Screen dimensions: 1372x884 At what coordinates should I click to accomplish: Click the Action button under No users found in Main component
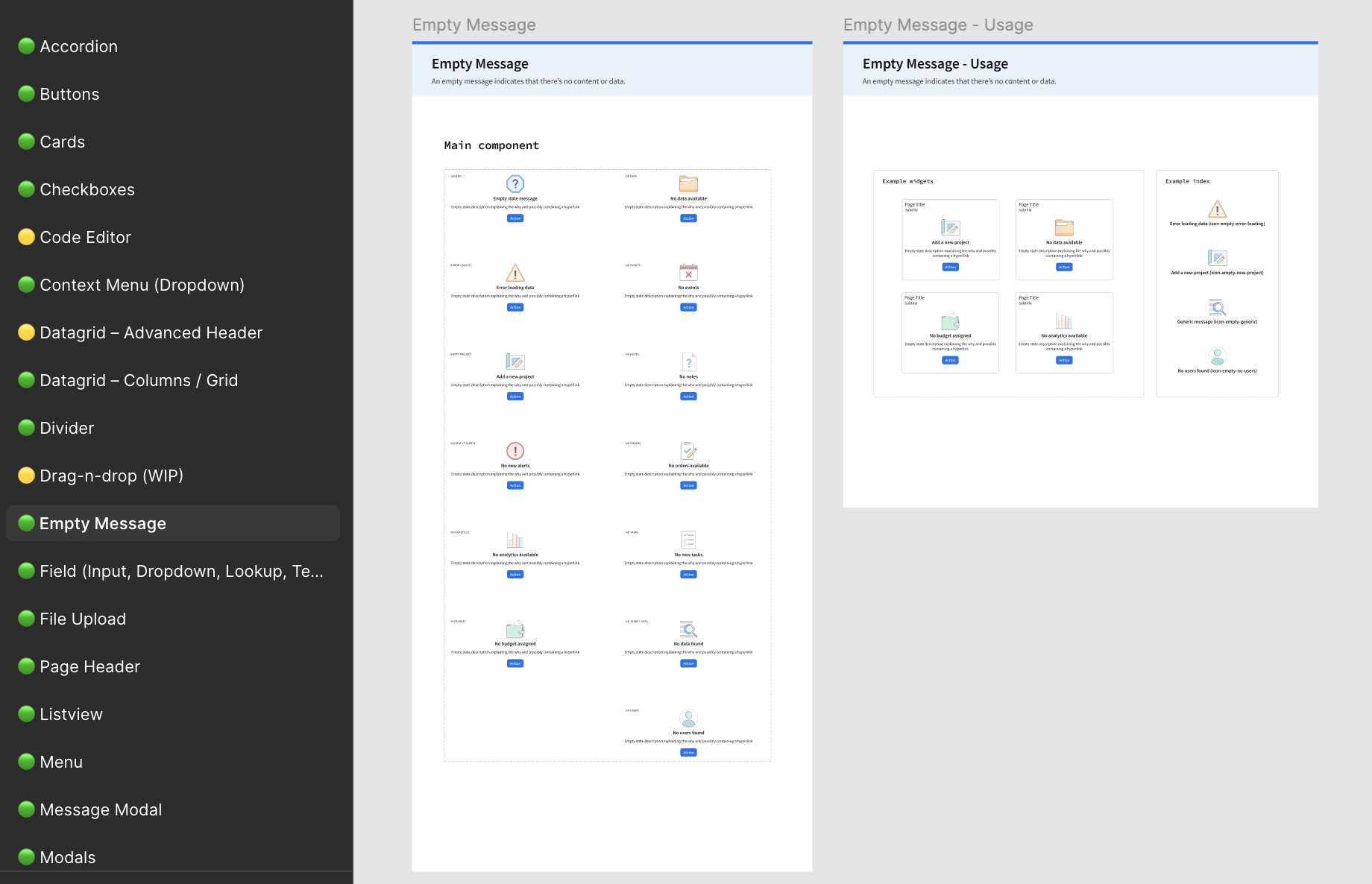coord(688,753)
